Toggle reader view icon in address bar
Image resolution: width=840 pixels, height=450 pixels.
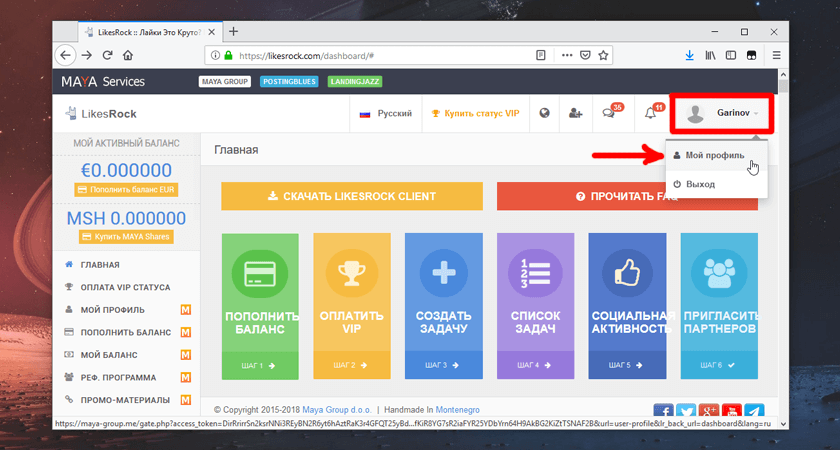coord(541,55)
